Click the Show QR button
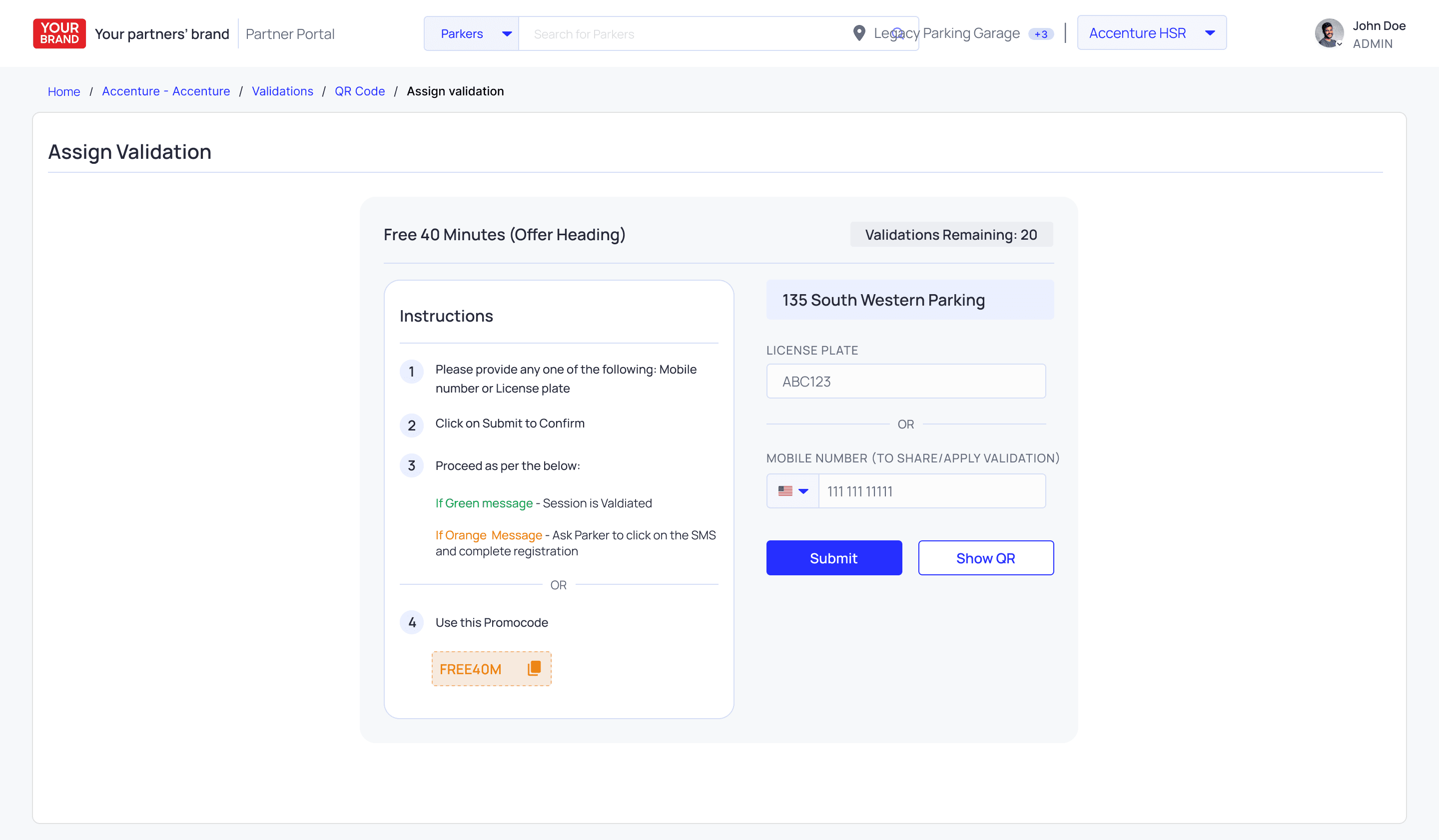The height and width of the screenshot is (840, 1439). (985, 557)
